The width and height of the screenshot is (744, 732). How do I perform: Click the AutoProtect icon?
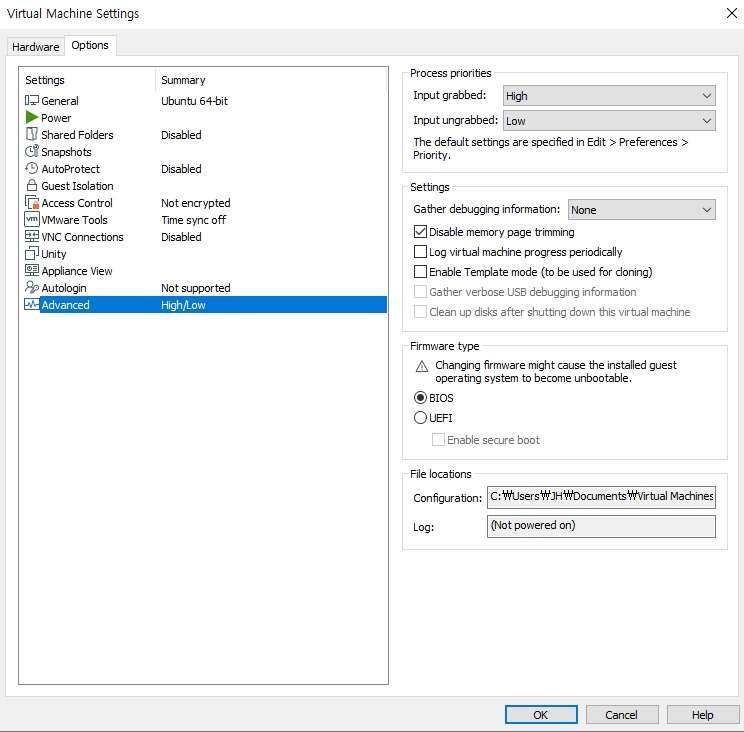click(31, 168)
